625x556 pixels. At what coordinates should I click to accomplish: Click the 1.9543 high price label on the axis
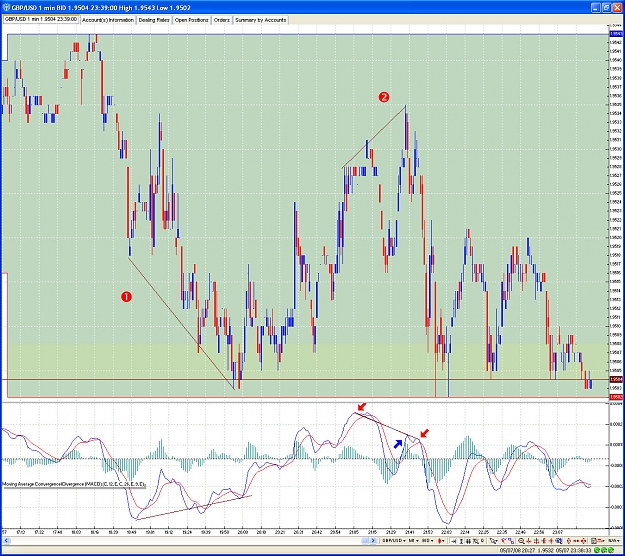616,34
